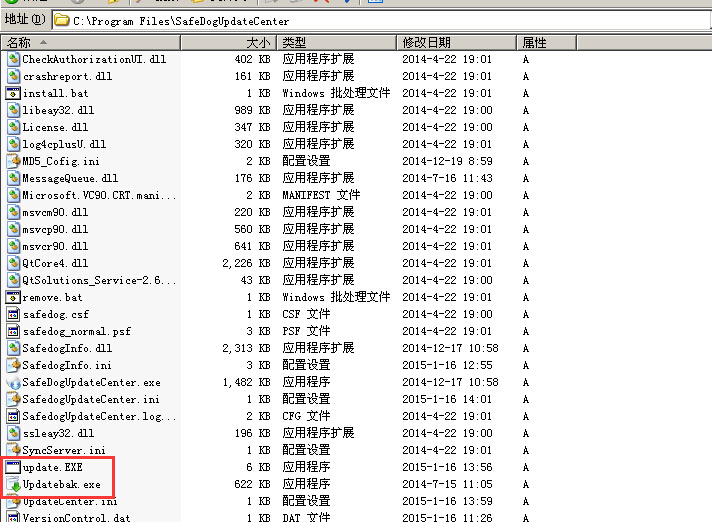Image resolution: width=712 pixels, height=522 pixels.
Task: Select file name SyncServer.ini
Action: 64,450
